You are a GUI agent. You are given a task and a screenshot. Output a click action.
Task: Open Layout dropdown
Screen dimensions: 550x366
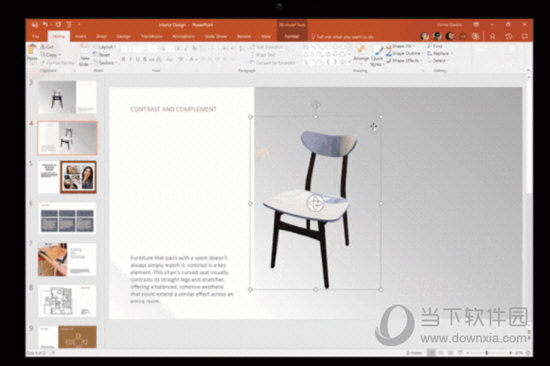[105, 47]
